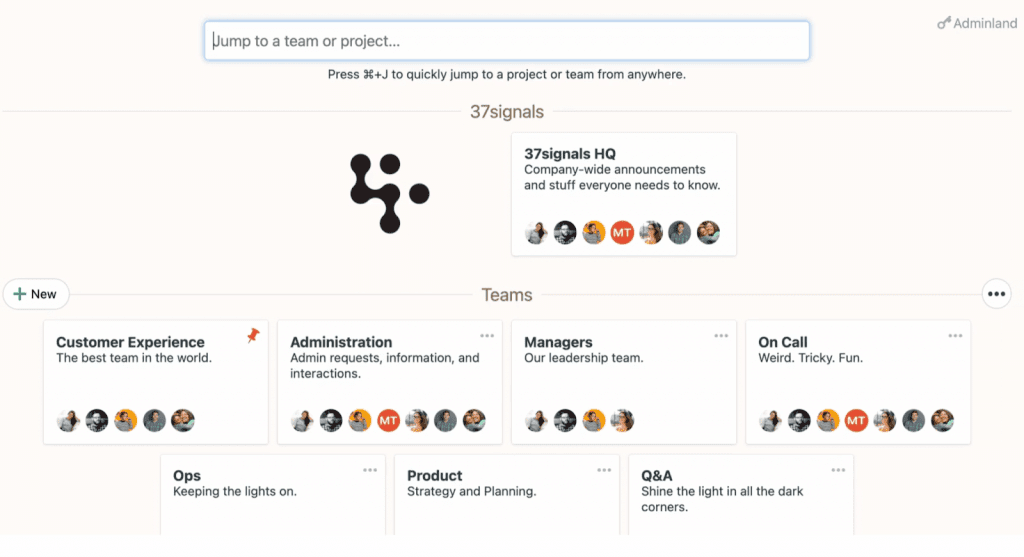Unpin the Customer Experience team
The image size is (1024, 557).
pyautogui.click(x=253, y=336)
